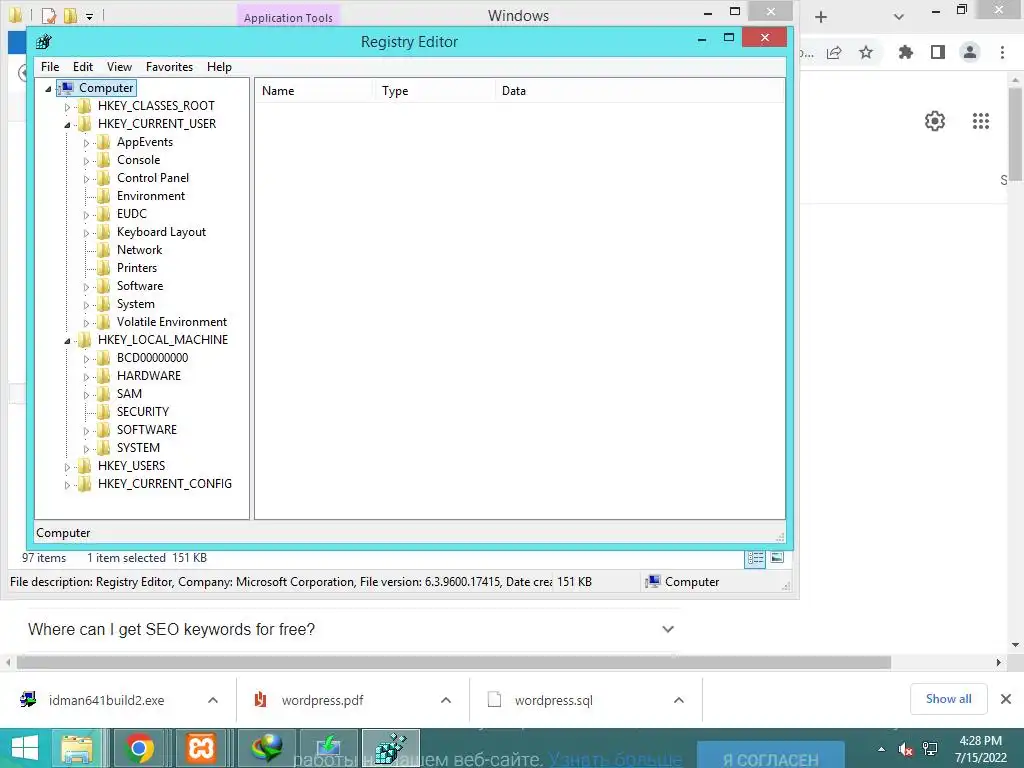This screenshot has width=1024, height=768.
Task: Click the Software key folder icon under HKEY_CURRENT_USER
Action: point(103,286)
